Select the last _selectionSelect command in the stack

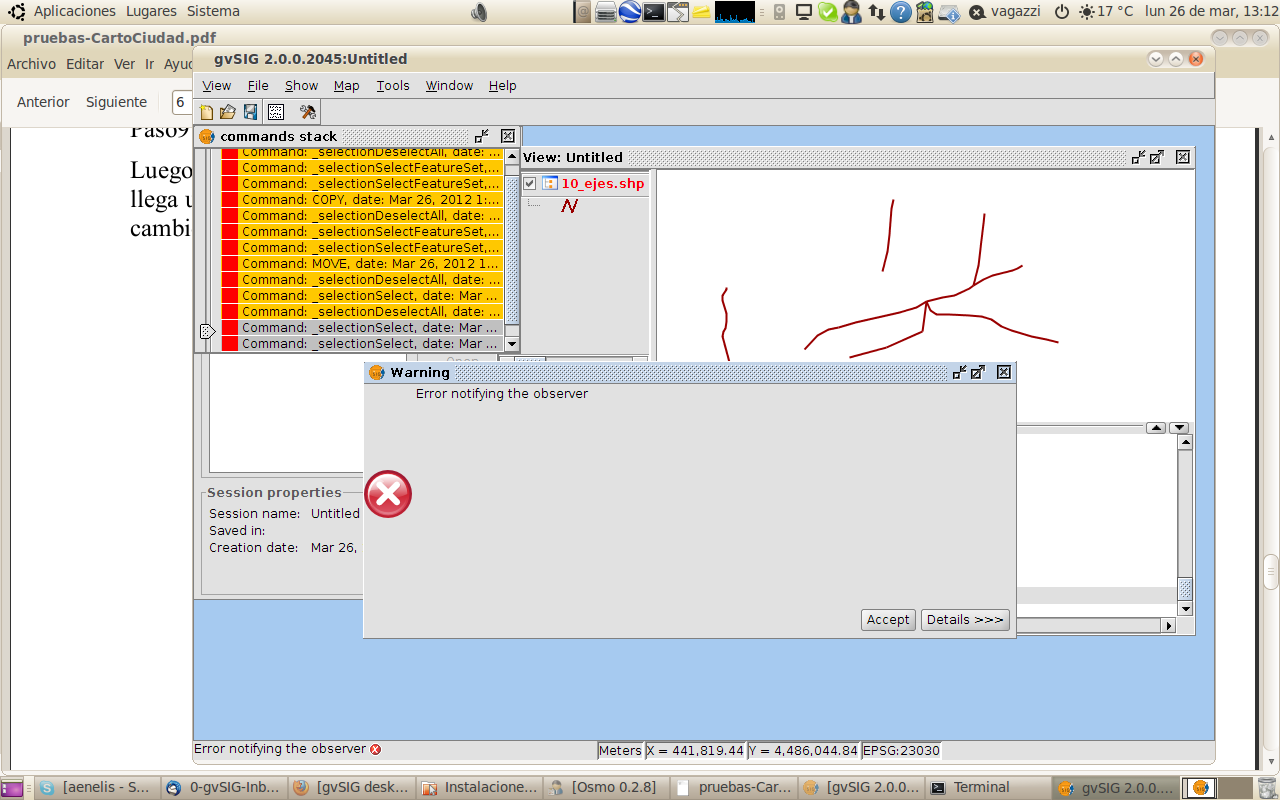pos(371,343)
